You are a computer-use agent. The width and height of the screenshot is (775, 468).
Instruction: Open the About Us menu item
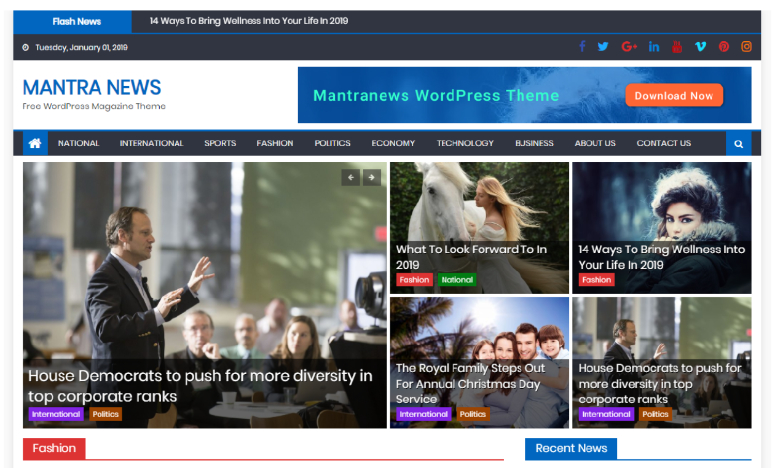tap(595, 143)
